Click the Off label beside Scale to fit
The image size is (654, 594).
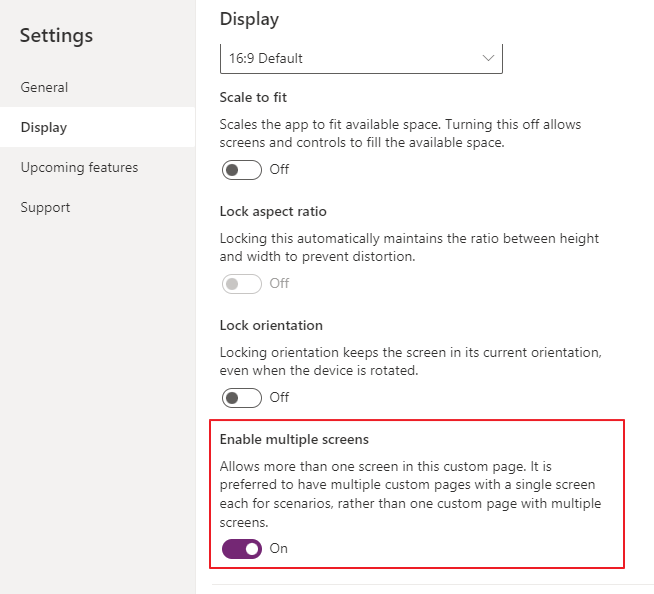point(279,169)
